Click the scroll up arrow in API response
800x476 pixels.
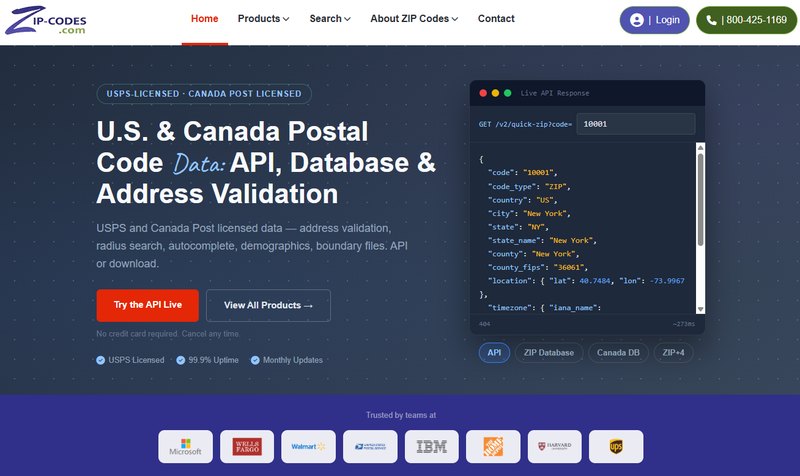pos(701,148)
